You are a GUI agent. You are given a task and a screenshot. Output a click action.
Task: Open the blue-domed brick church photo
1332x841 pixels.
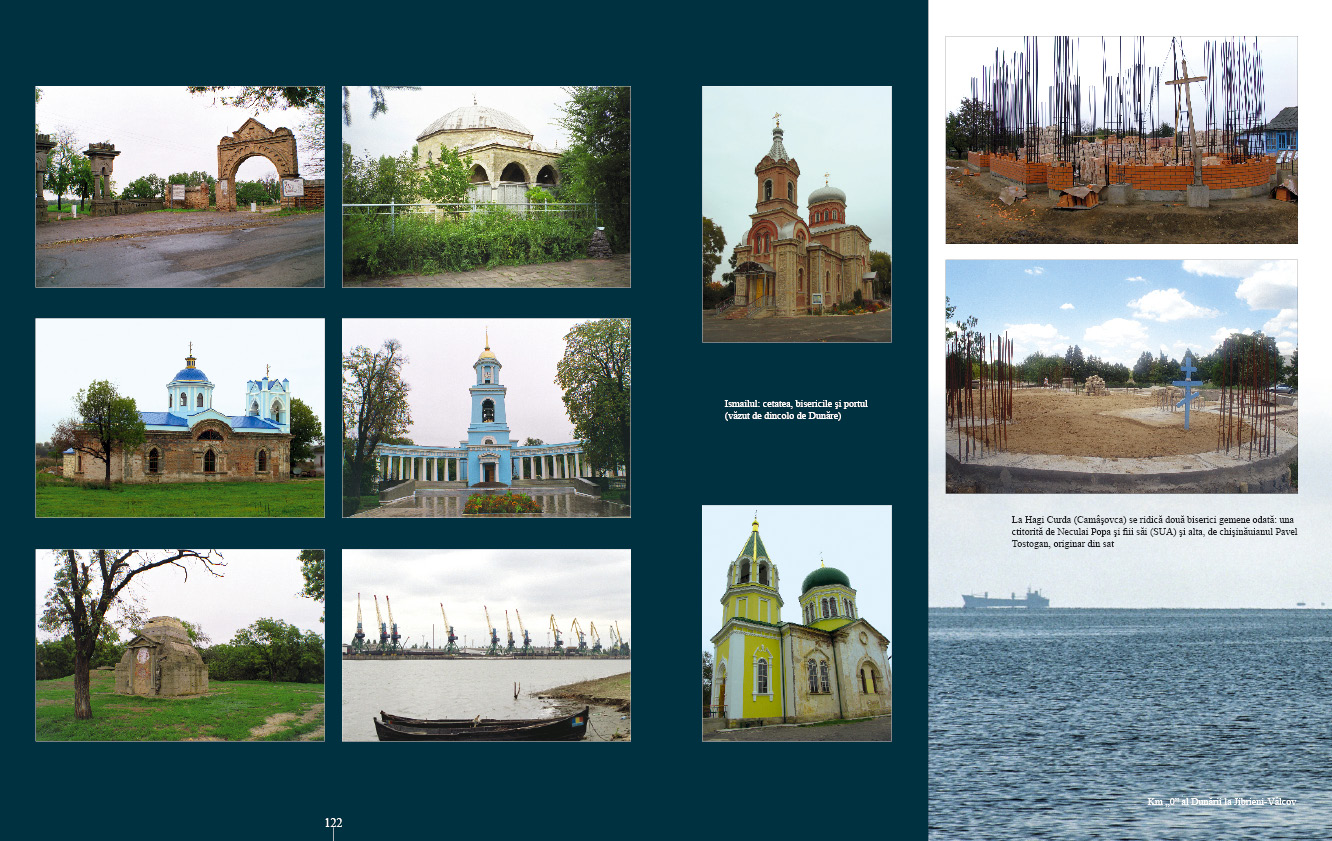180,417
